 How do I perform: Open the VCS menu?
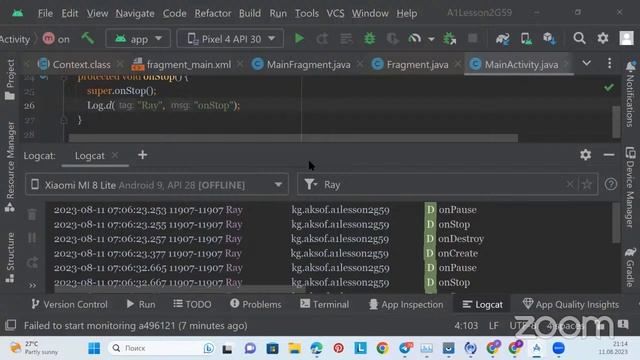(335, 13)
